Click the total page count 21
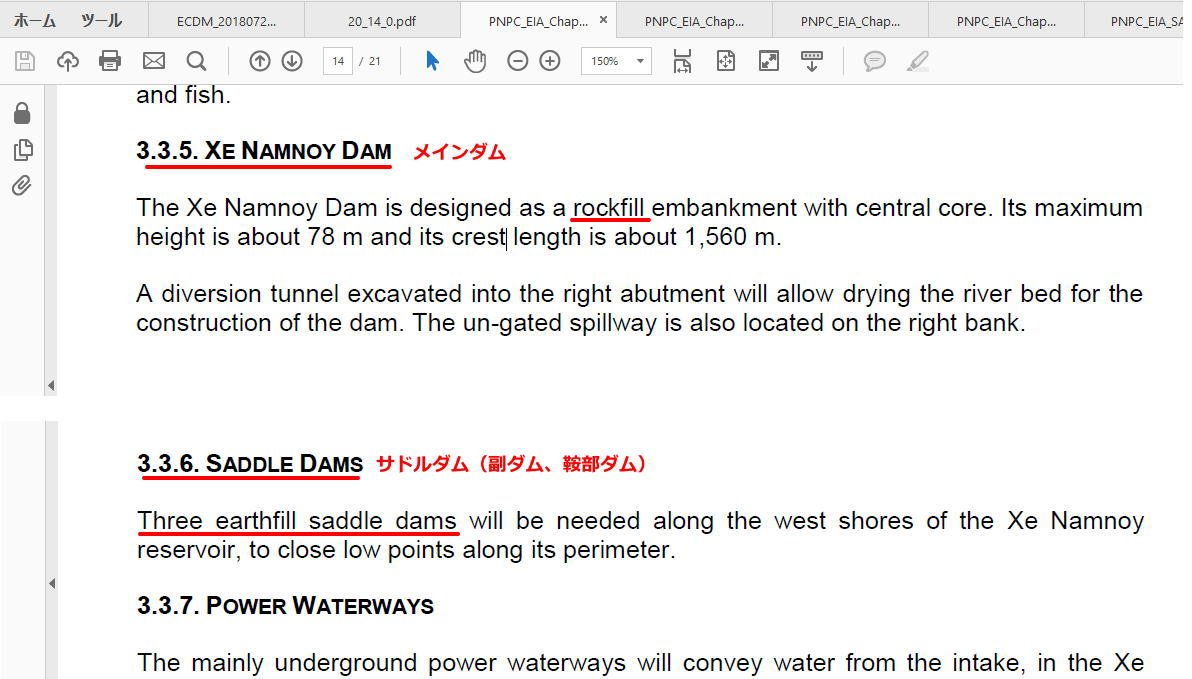The width and height of the screenshot is (1192, 679). tap(375, 61)
